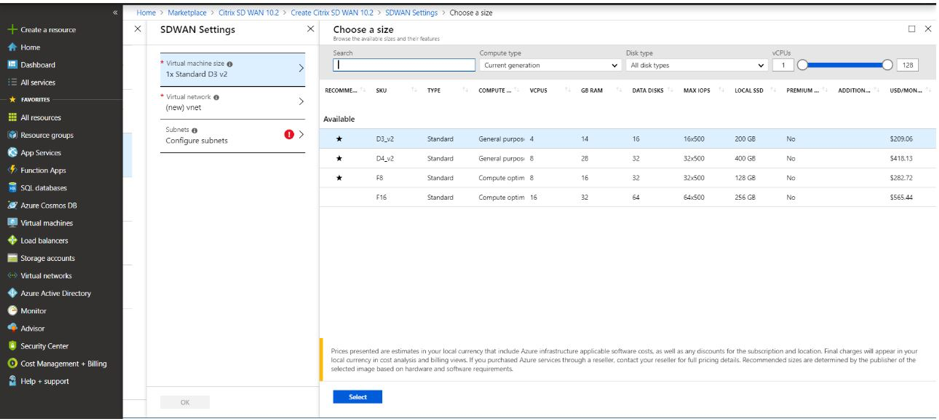Viewport: 939px width, 420px height.
Task: Click the $565.44 price cell
Action: pos(901,197)
